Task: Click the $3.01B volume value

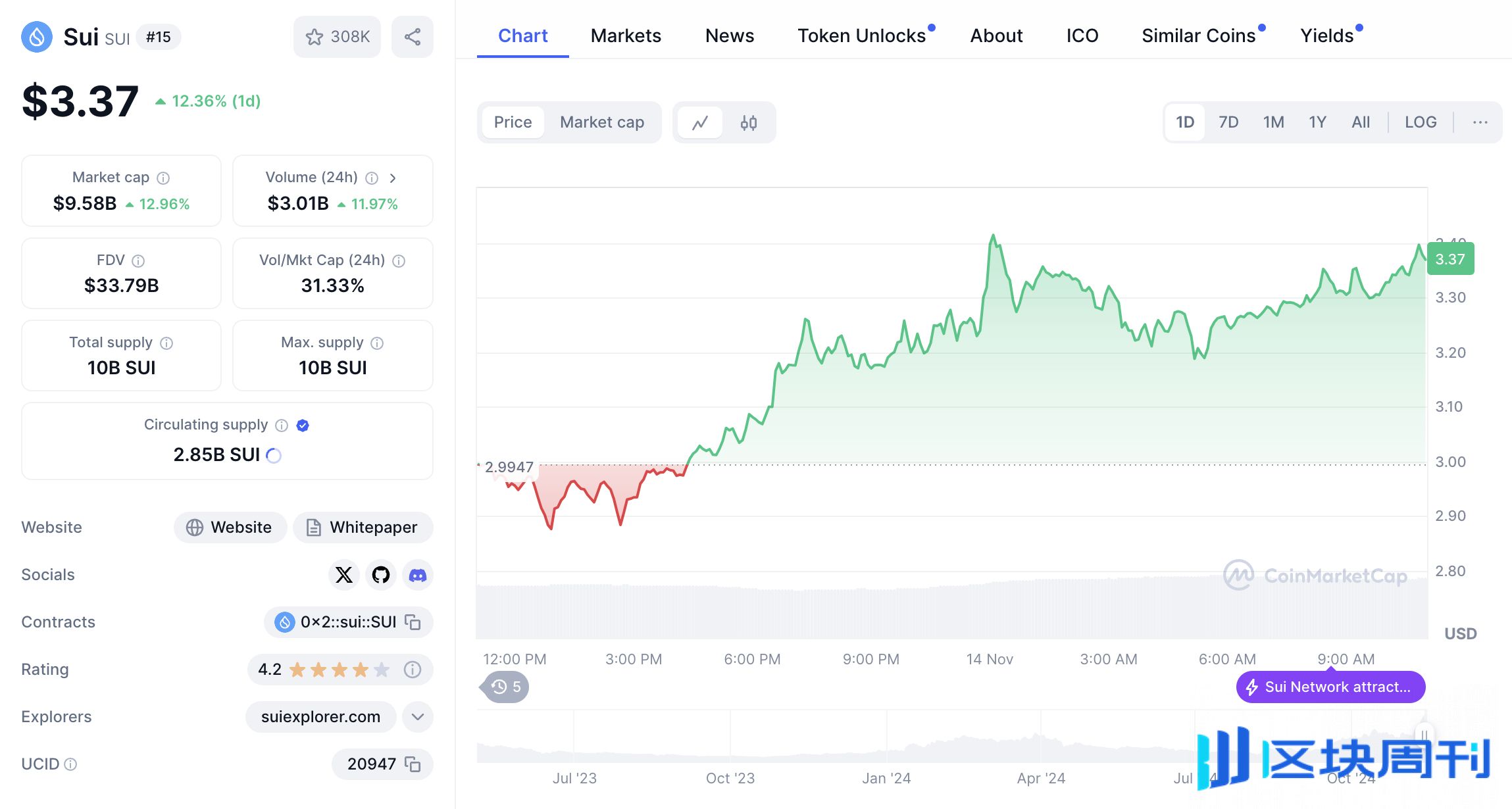Action: (x=298, y=204)
